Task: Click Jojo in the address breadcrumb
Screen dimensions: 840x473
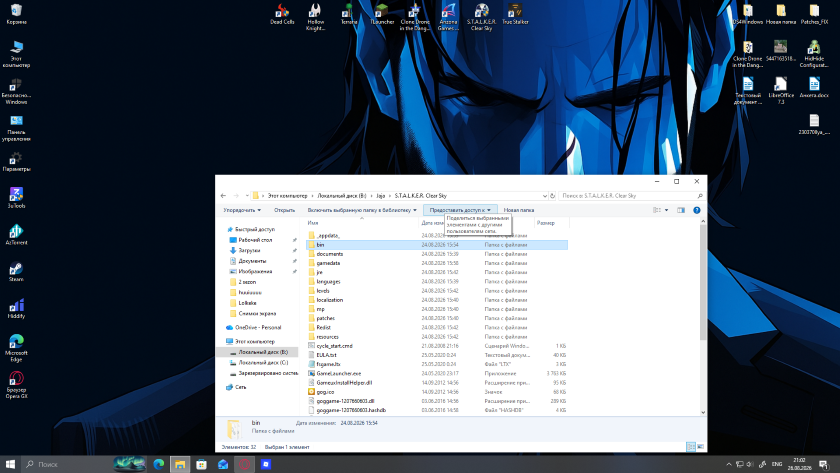Action: coord(380,196)
